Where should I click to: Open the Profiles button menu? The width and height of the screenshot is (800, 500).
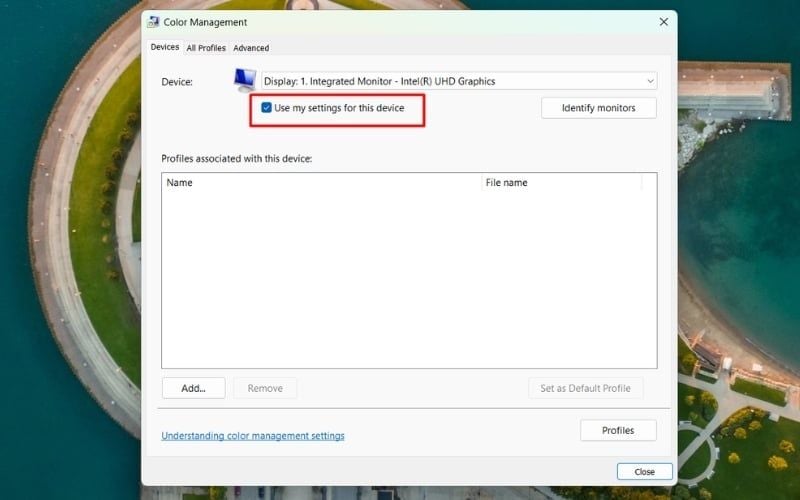point(618,431)
